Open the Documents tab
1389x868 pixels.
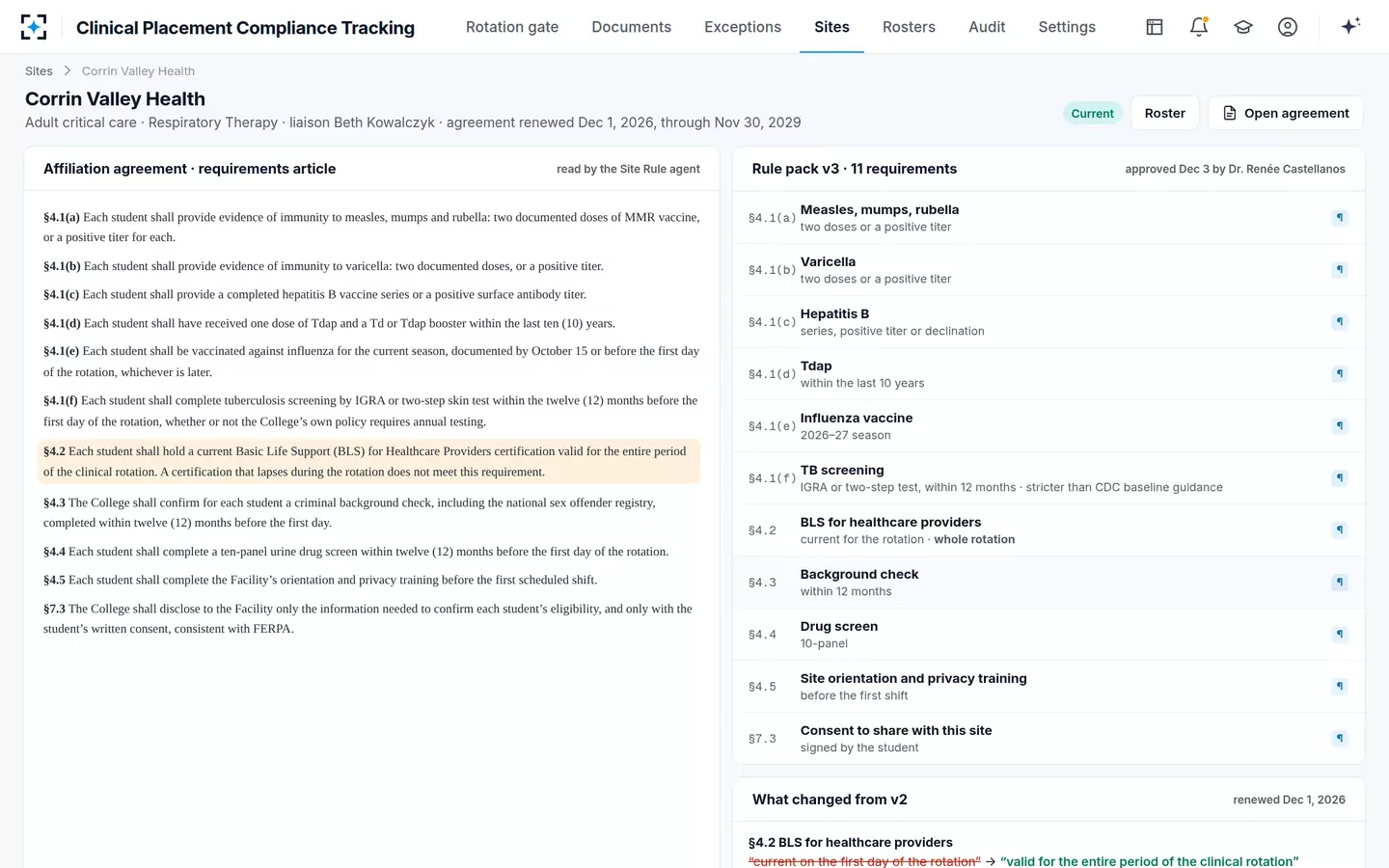coord(632,27)
